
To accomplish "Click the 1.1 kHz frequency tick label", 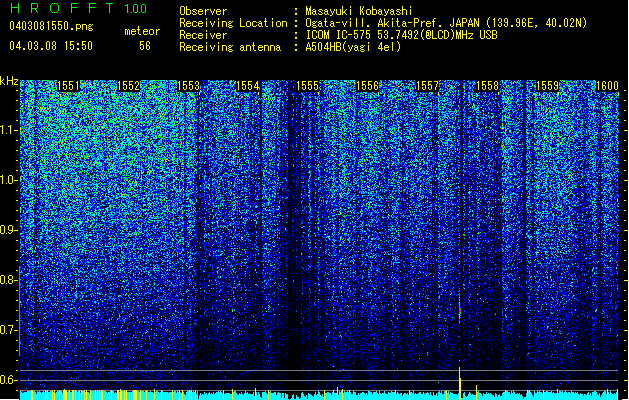I will click(8, 130).
